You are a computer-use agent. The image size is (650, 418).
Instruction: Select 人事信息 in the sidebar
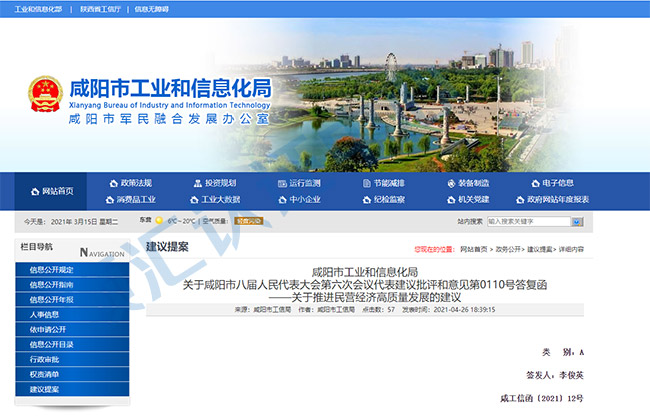click(x=72, y=315)
